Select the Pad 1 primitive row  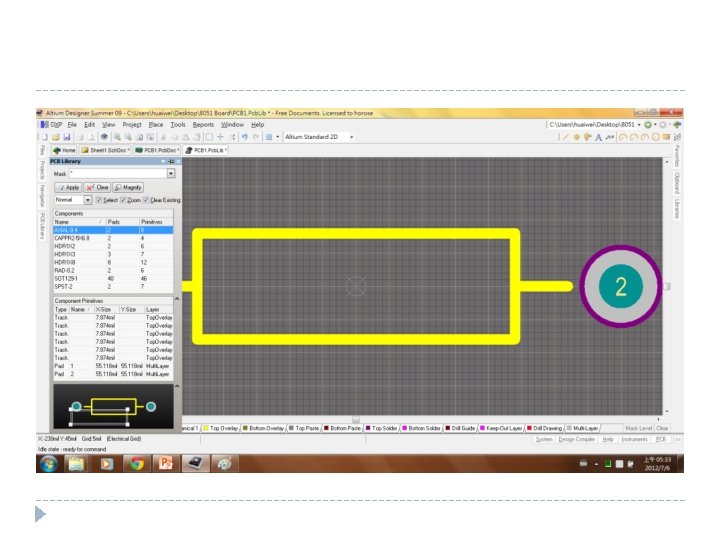click(113, 366)
